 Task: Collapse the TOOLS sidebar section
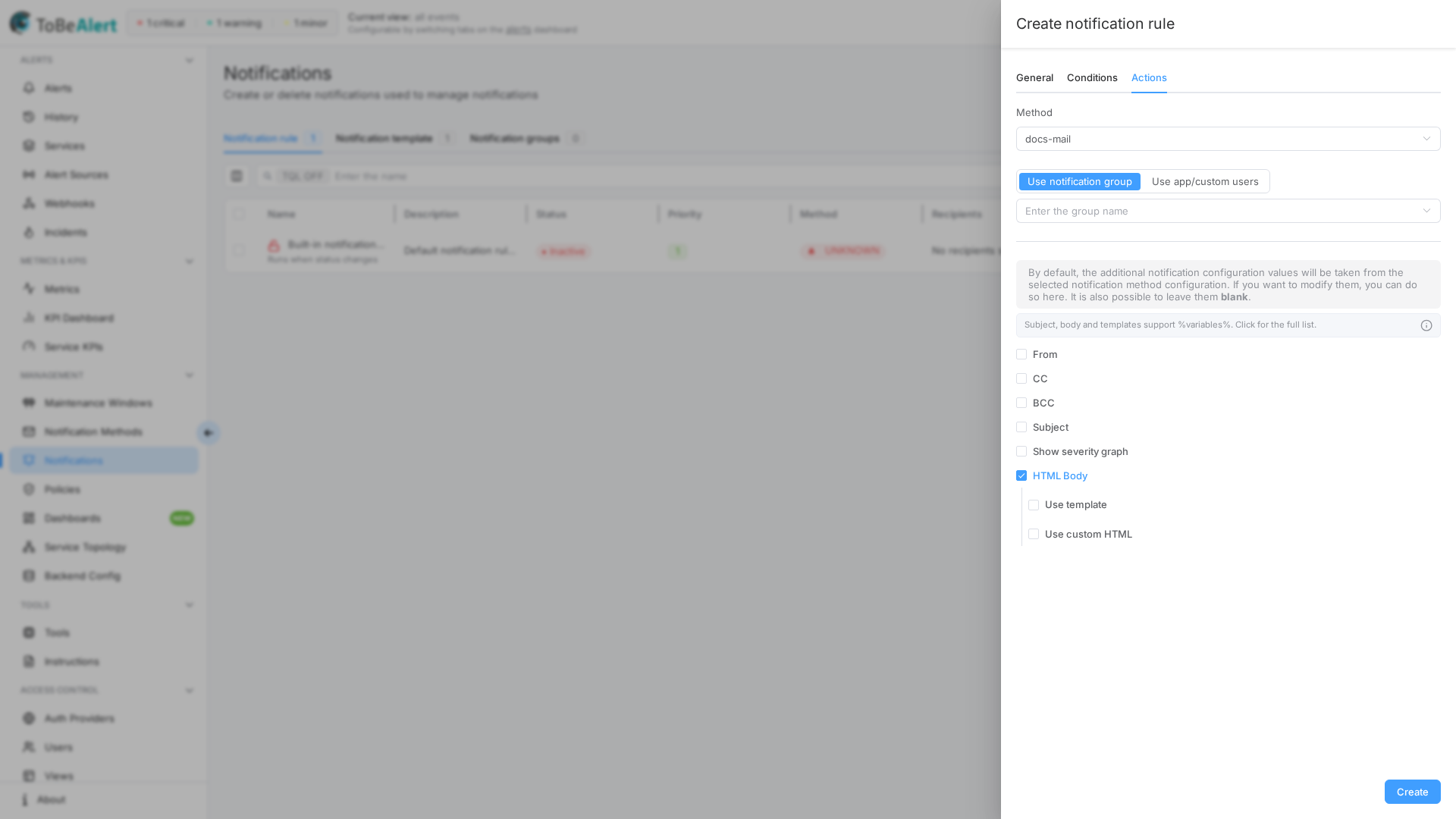[190, 605]
